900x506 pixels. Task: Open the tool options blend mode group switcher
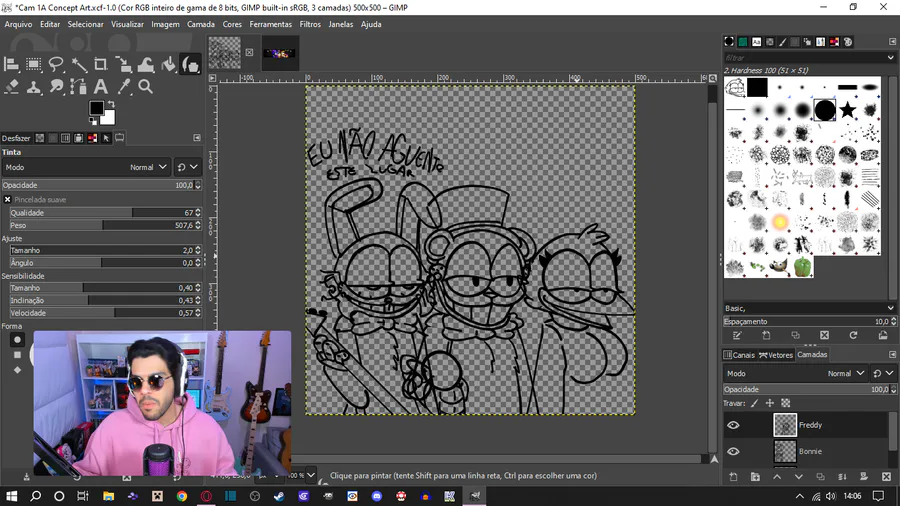coord(187,168)
